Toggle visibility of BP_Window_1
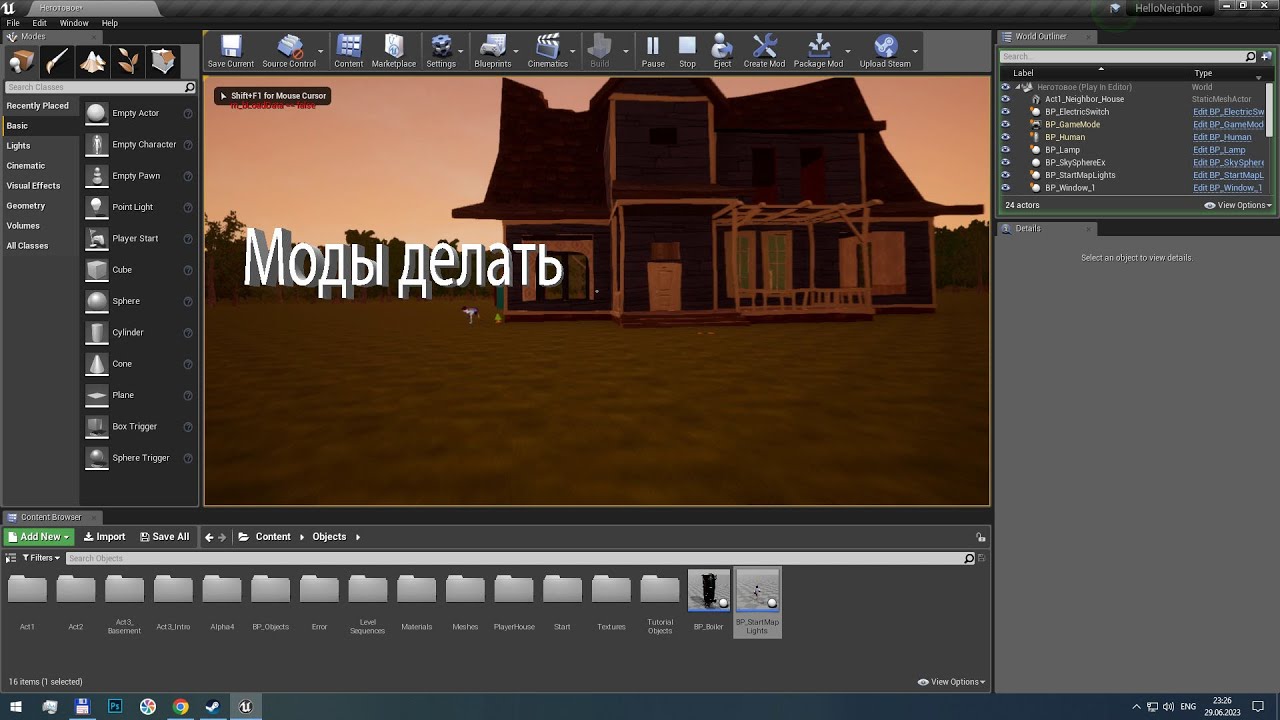 tap(1006, 188)
